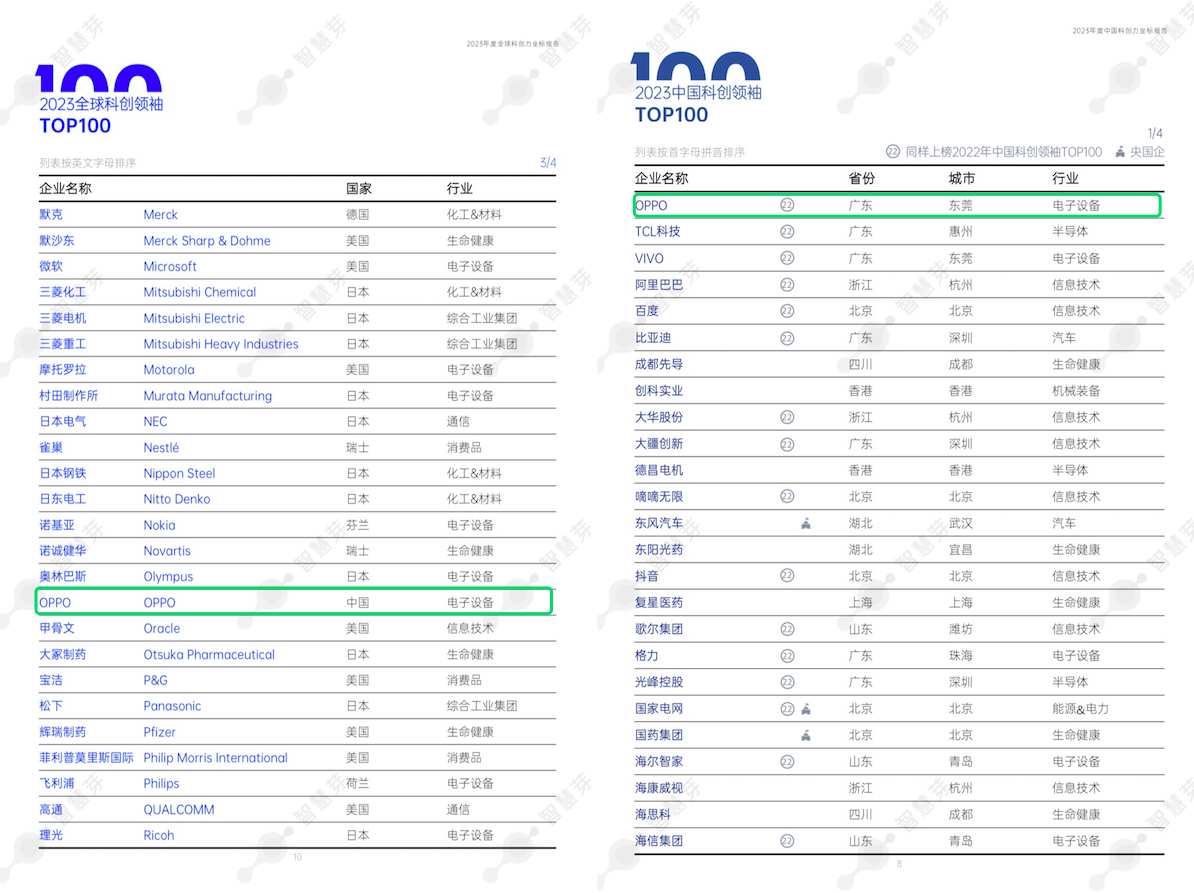Viewport: 1194px width, 893px height.
Task: Open the Philip Morris International link
Action: click(x=215, y=758)
